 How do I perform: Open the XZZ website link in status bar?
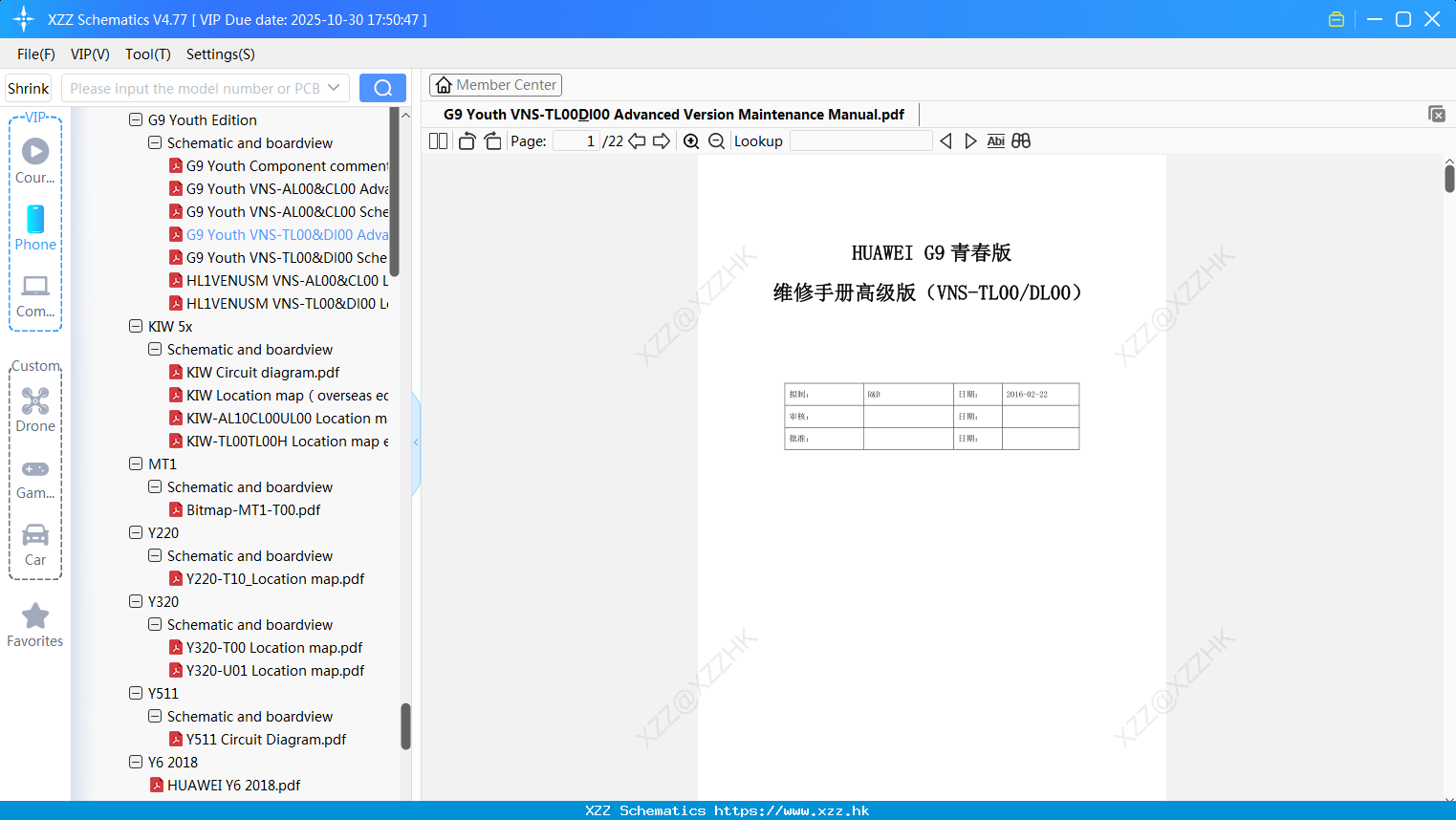(x=792, y=810)
